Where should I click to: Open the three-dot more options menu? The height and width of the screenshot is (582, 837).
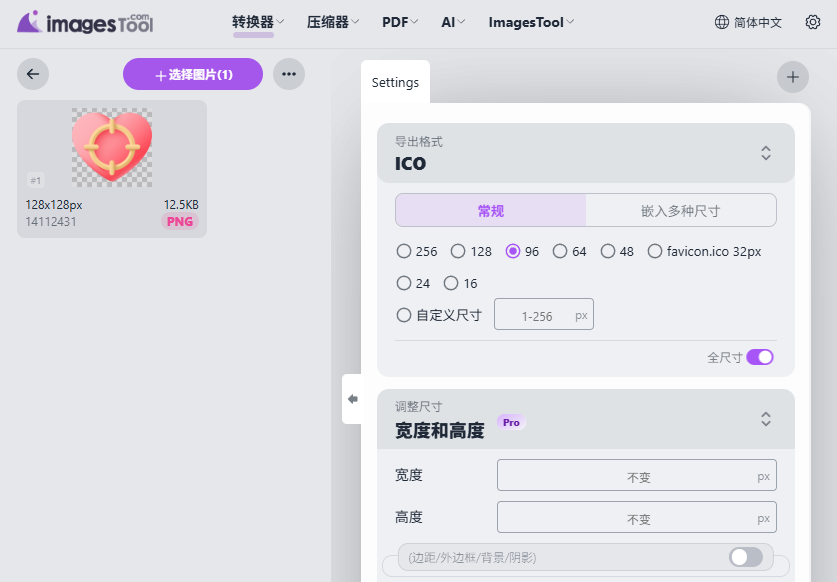click(289, 74)
